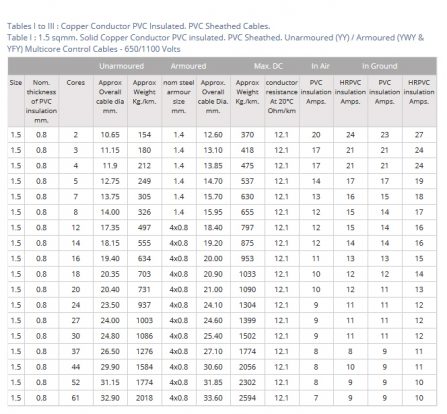Click the Table I title text line
The image size is (447, 414).
pos(215,43)
